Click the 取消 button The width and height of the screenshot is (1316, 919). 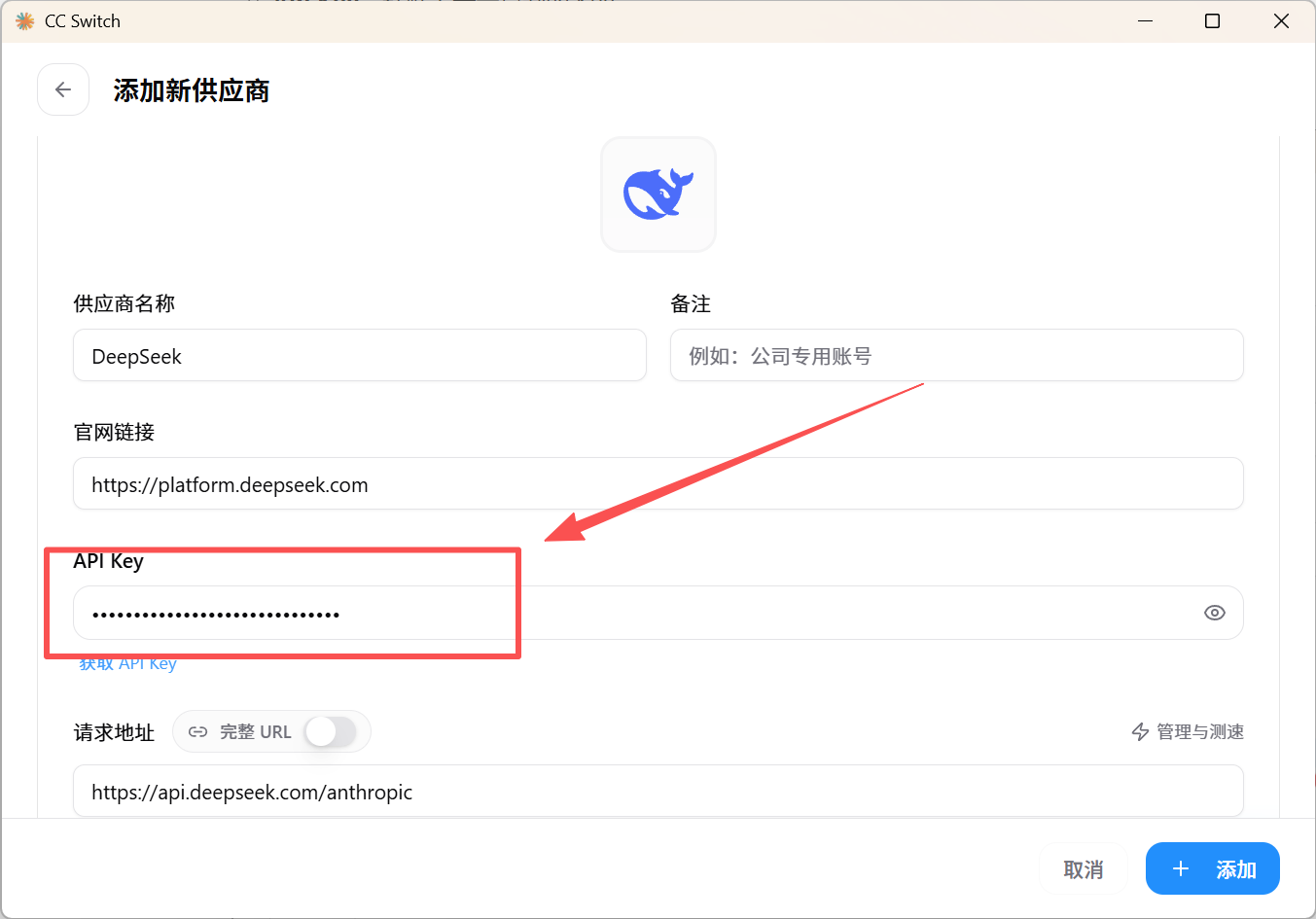click(1083, 868)
